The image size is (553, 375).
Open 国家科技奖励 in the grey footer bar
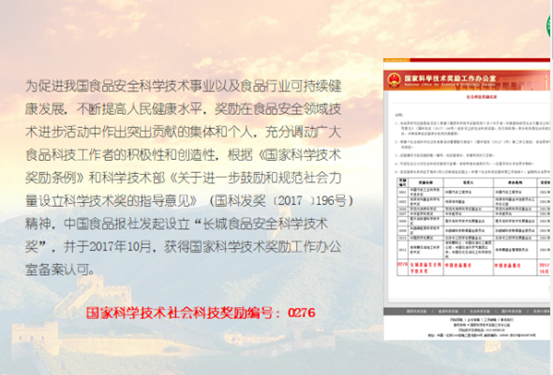417,311
